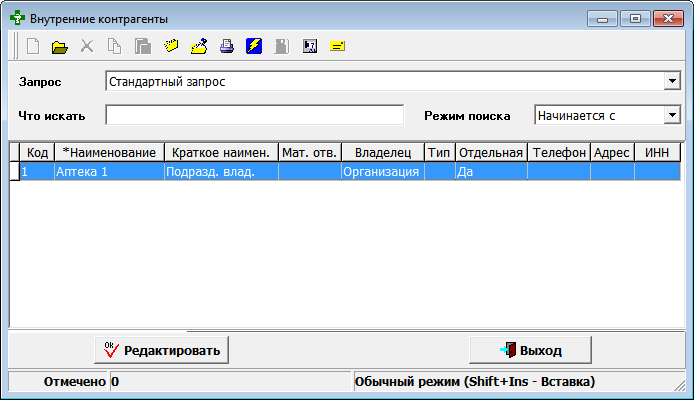Click the Что искать search field

pos(254,115)
